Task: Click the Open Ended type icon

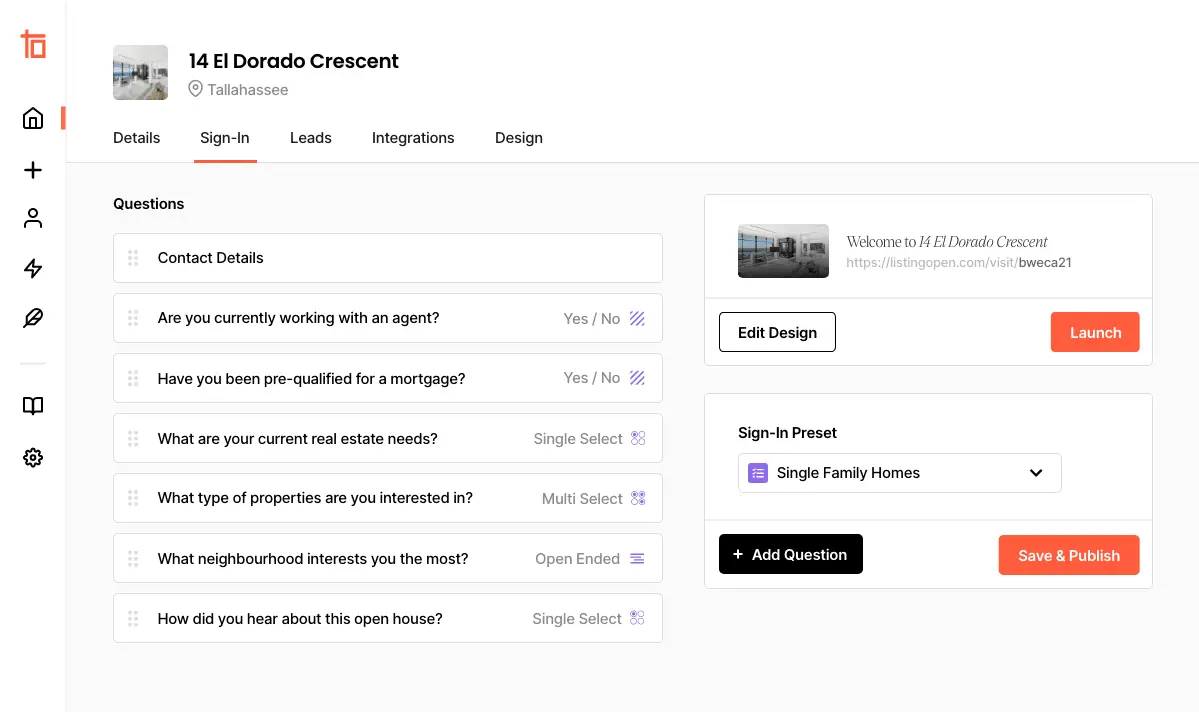Action: pos(637,559)
